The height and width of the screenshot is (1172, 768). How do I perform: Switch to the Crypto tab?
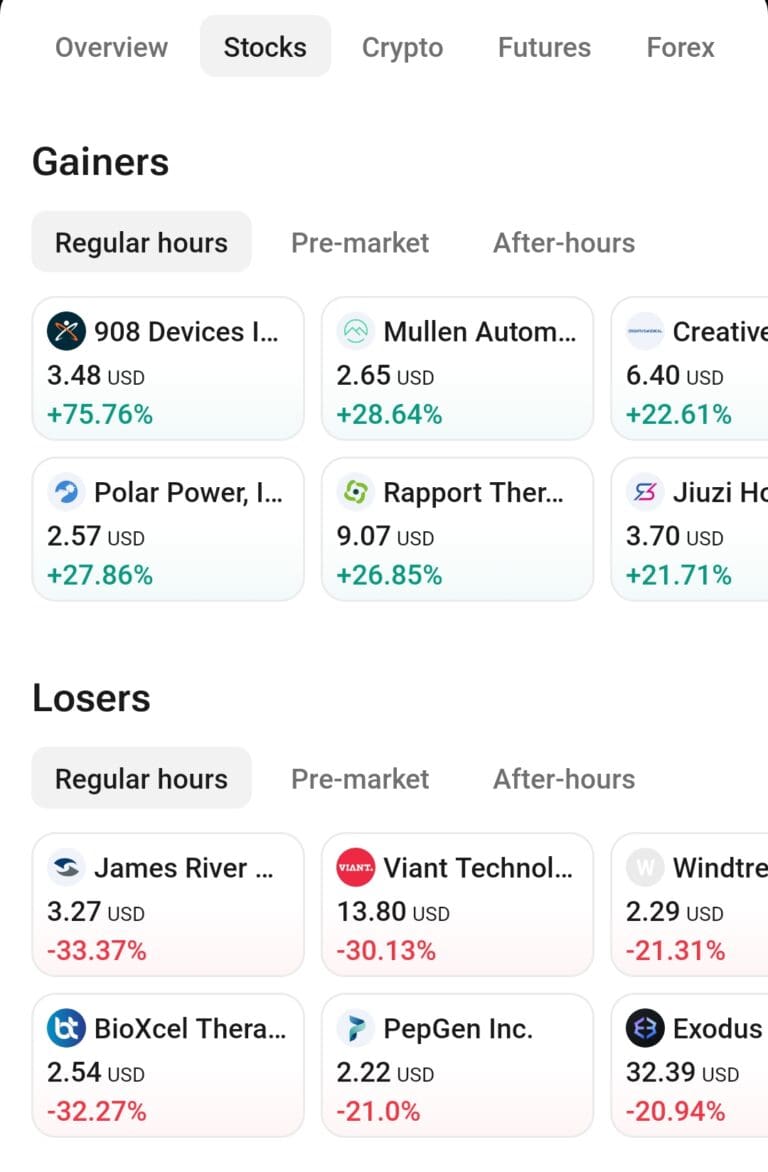pyautogui.click(x=402, y=46)
